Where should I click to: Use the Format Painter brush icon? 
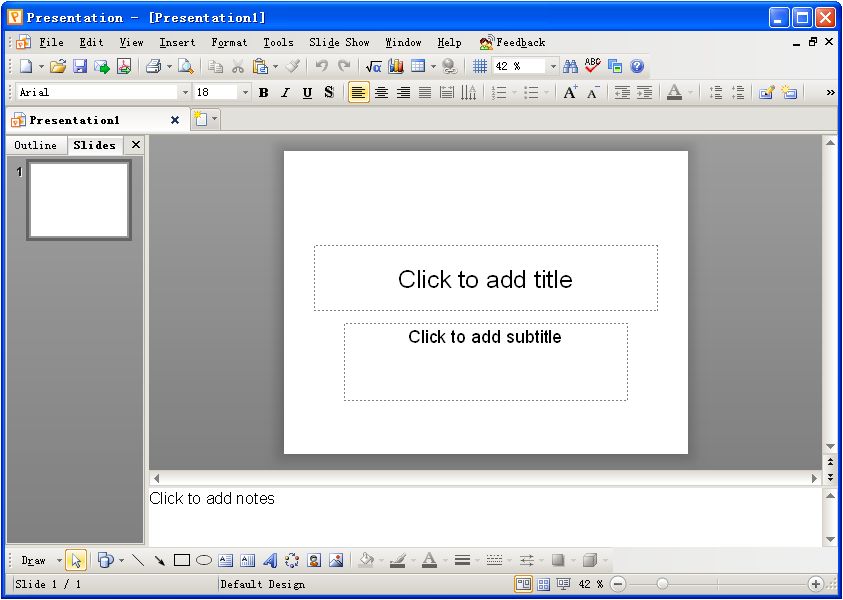click(x=292, y=66)
